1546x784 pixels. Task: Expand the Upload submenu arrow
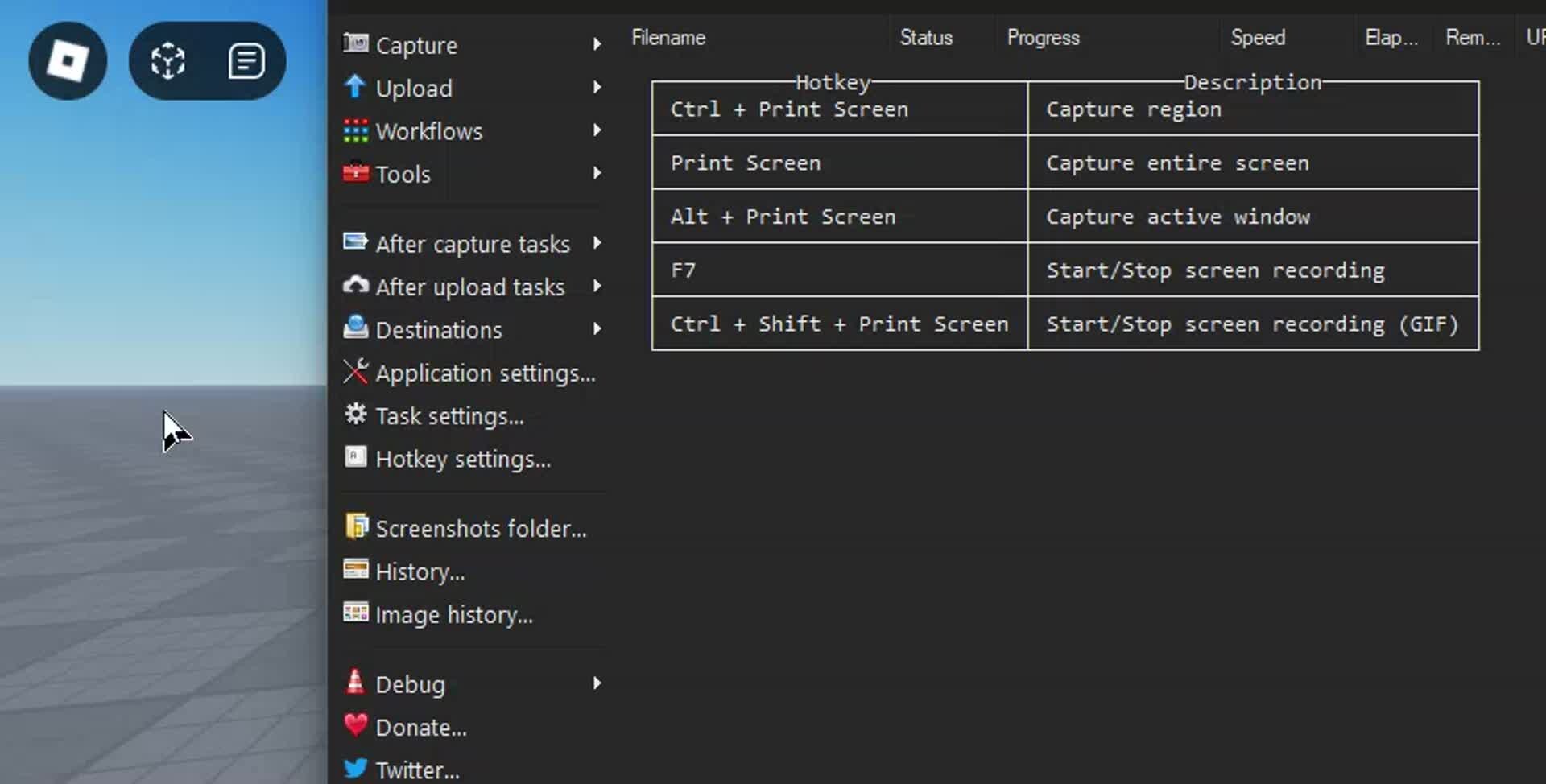[x=597, y=87]
